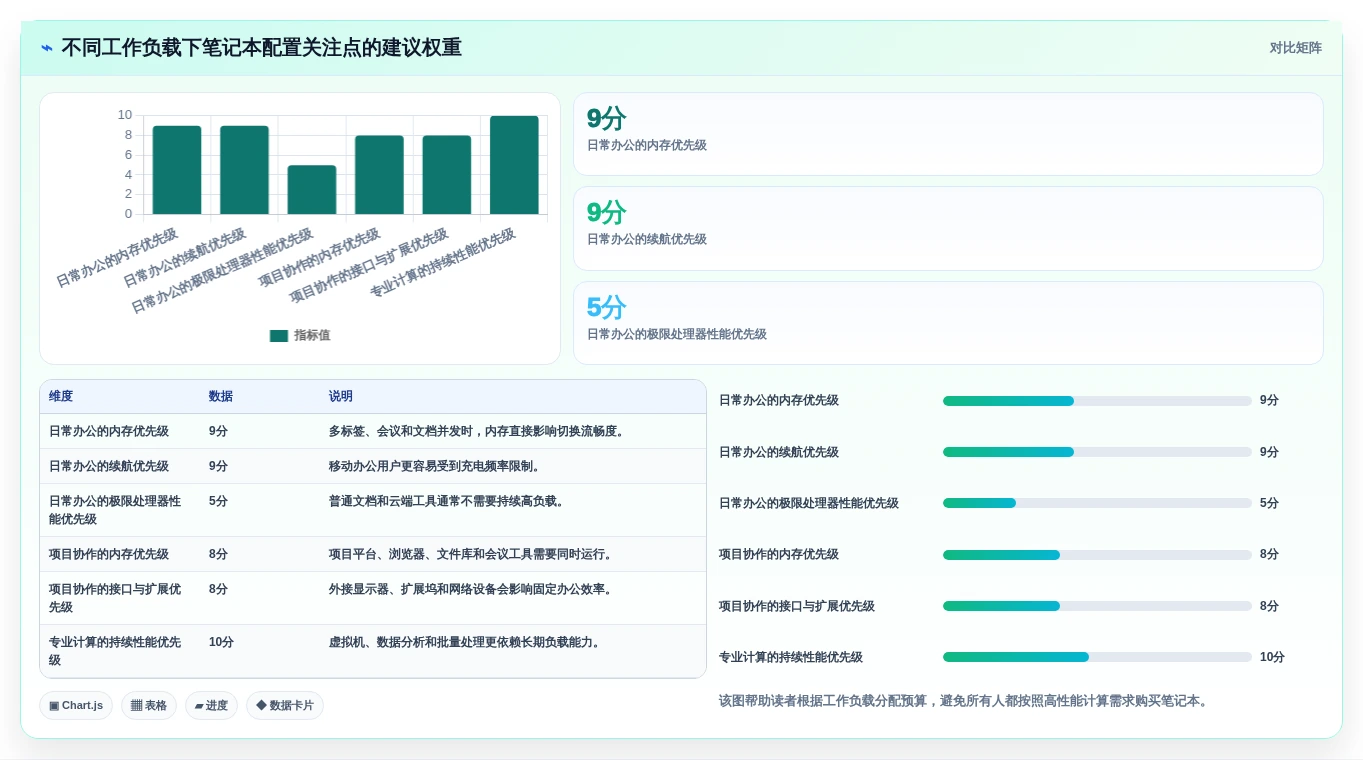
Task: Click the 10分 cell in the table
Action: click(221, 643)
